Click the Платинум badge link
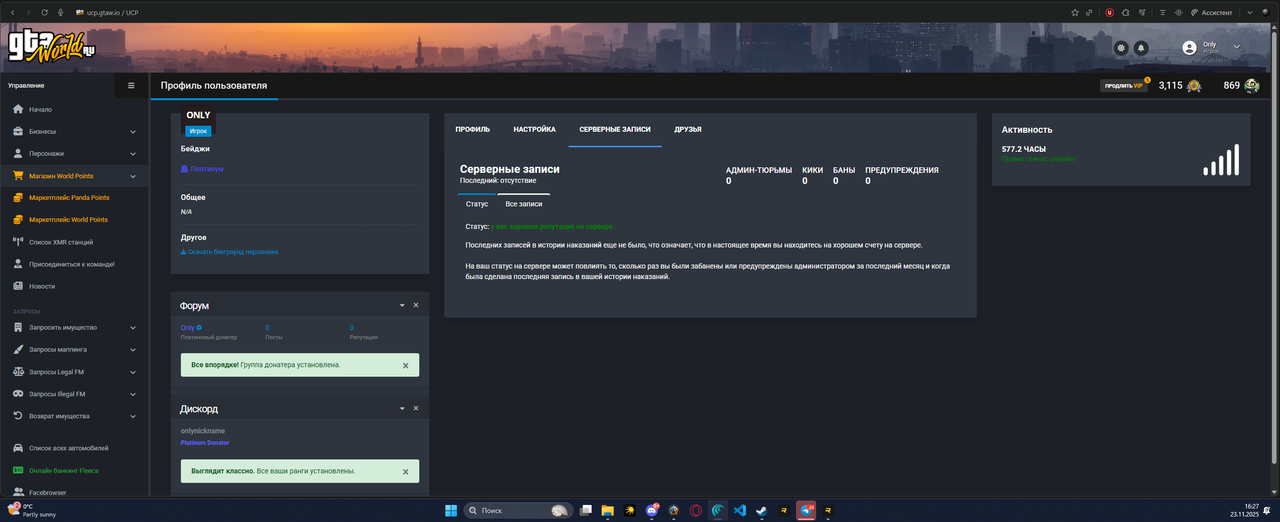Image resolution: width=1280 pixels, height=522 pixels. (202, 169)
